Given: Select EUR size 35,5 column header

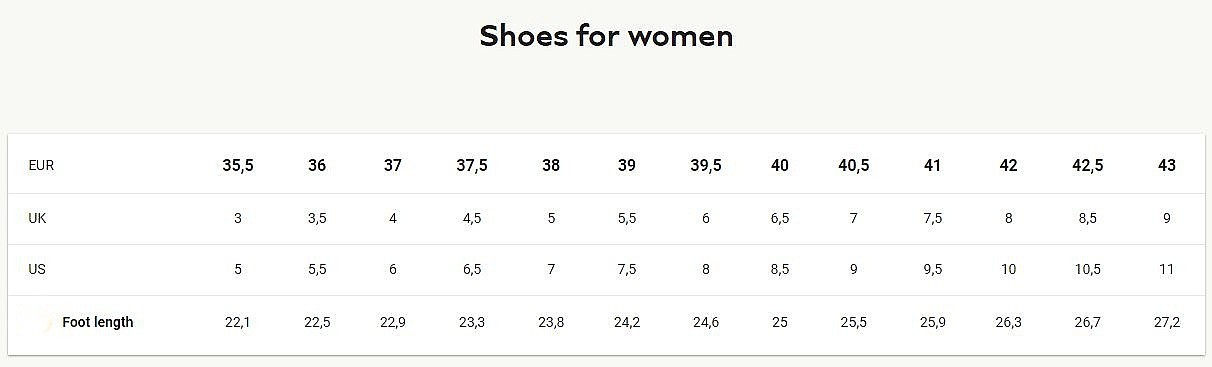Looking at the screenshot, I should [238, 166].
